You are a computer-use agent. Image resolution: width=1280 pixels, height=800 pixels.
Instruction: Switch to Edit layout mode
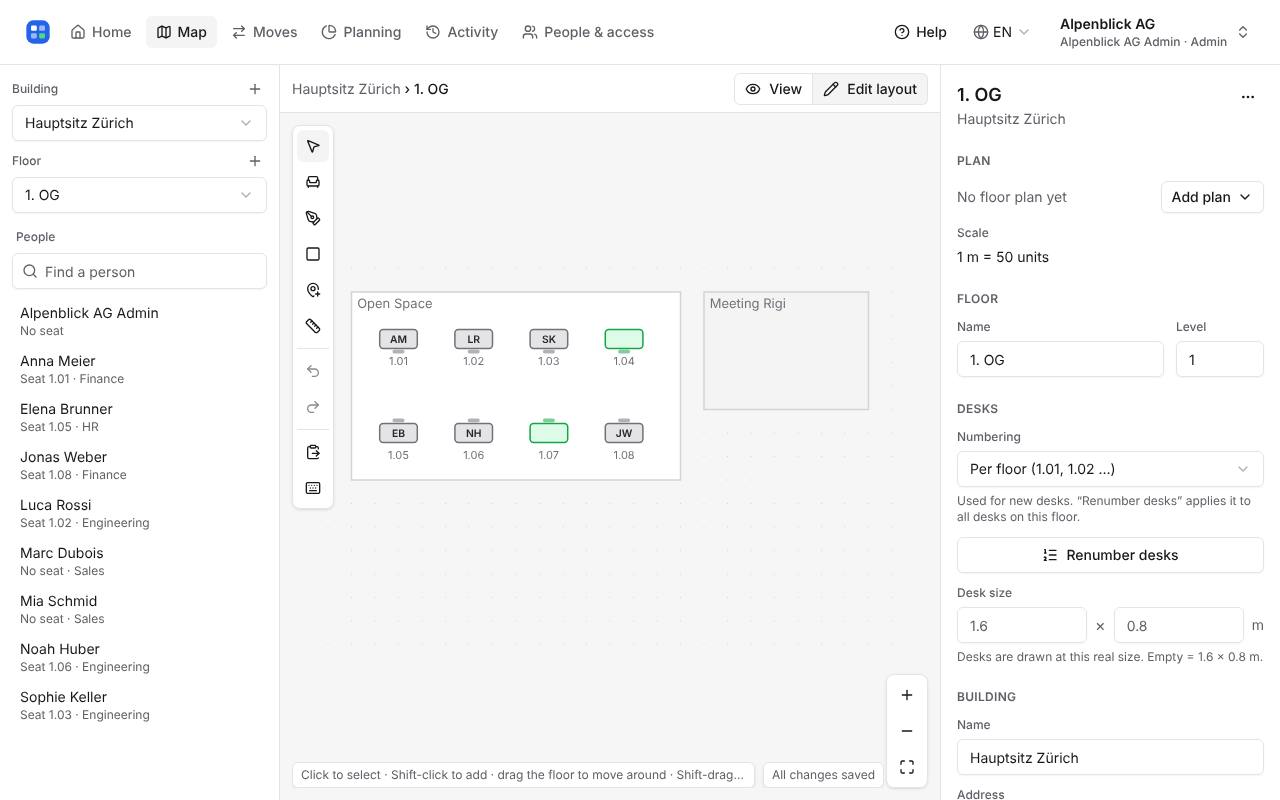pos(870,89)
